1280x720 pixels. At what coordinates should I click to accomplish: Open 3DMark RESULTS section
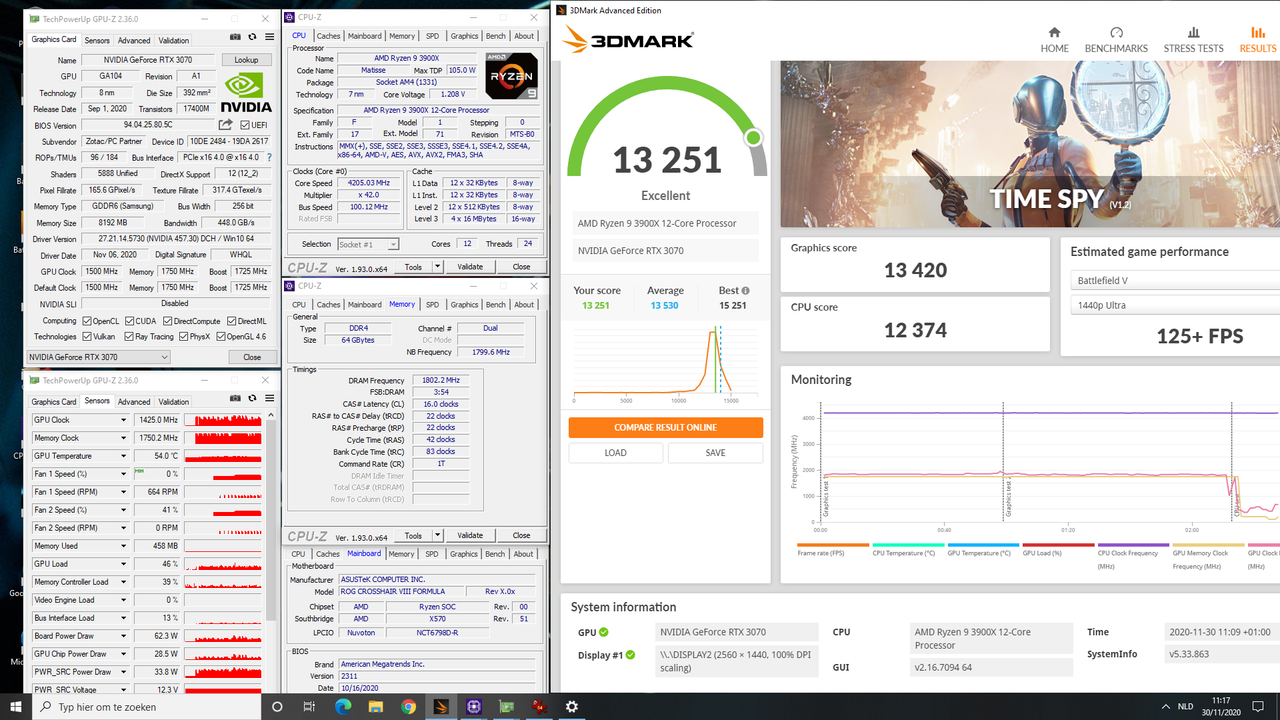[1258, 40]
